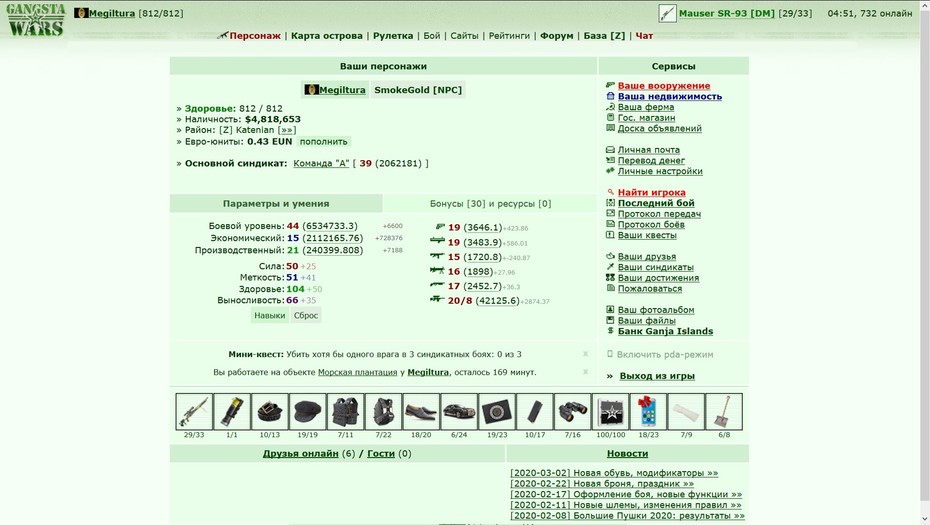
Task: Select gift phone item 18/23
Action: pos(648,411)
